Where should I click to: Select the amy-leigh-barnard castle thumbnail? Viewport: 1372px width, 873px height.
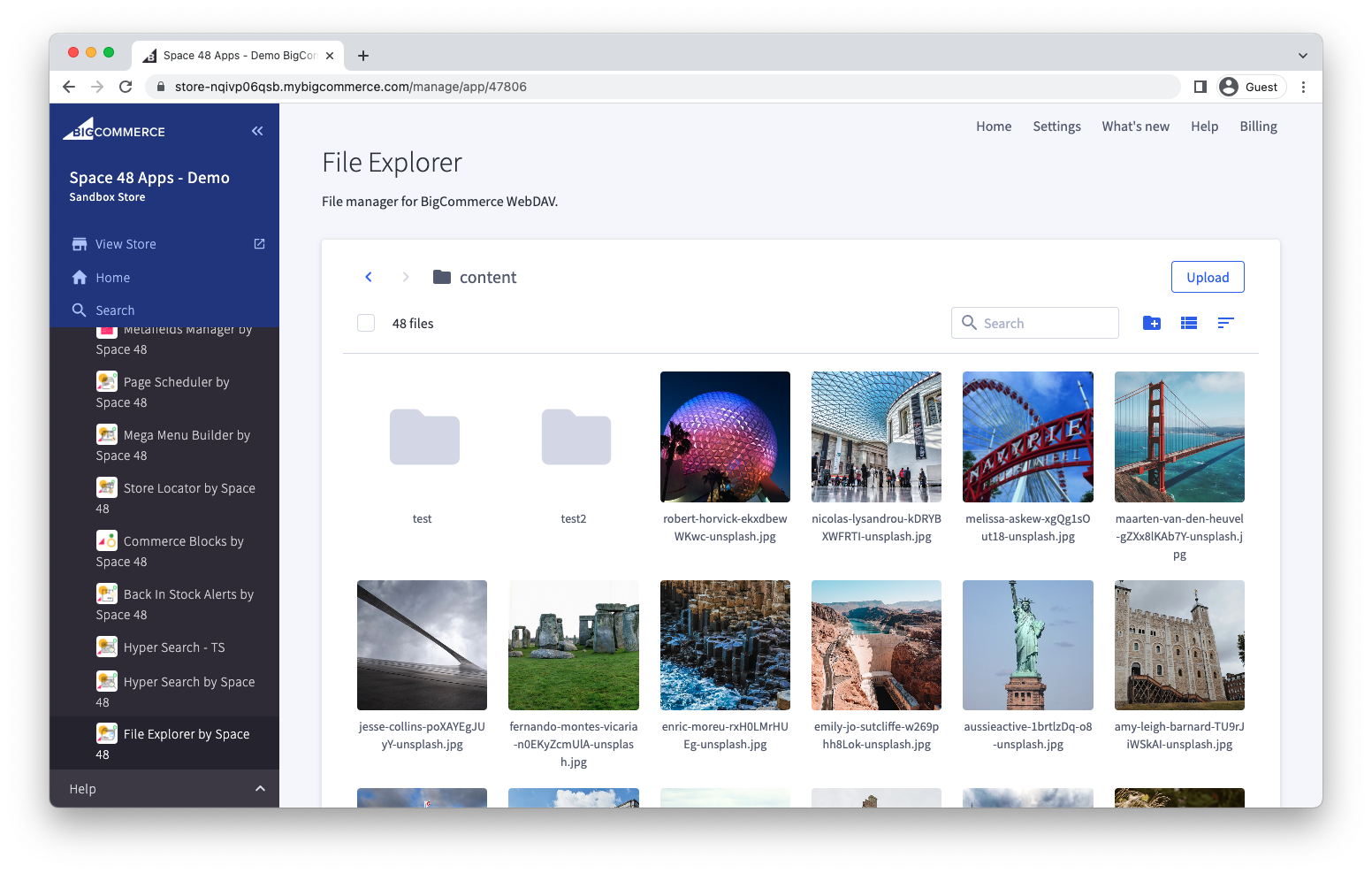click(1179, 645)
